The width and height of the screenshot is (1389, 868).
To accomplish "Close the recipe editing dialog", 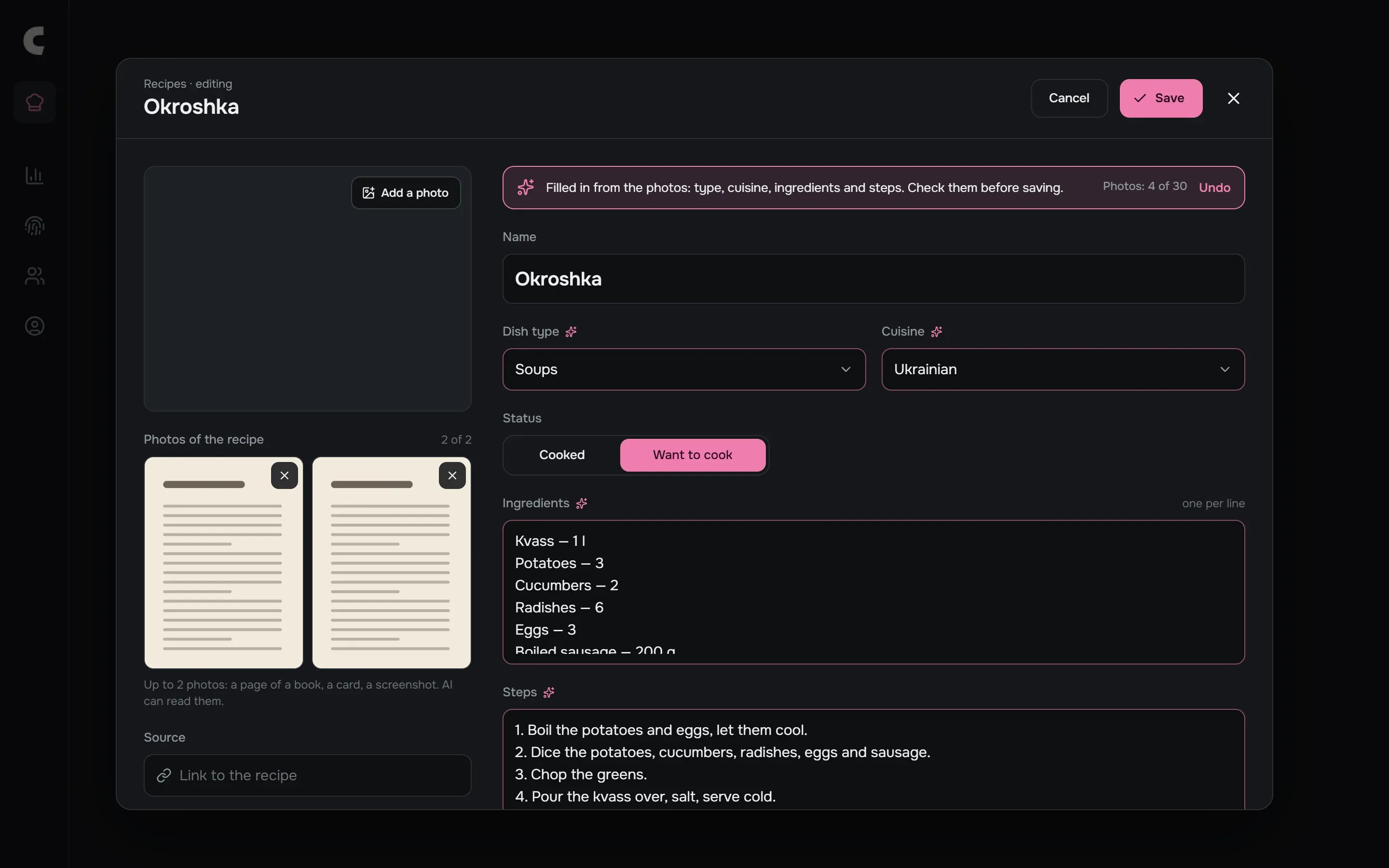I will tap(1233, 98).
